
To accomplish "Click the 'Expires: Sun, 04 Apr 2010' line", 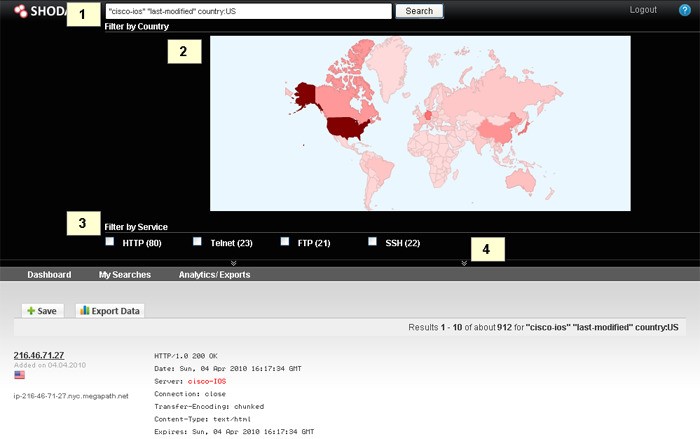I will 234,431.
